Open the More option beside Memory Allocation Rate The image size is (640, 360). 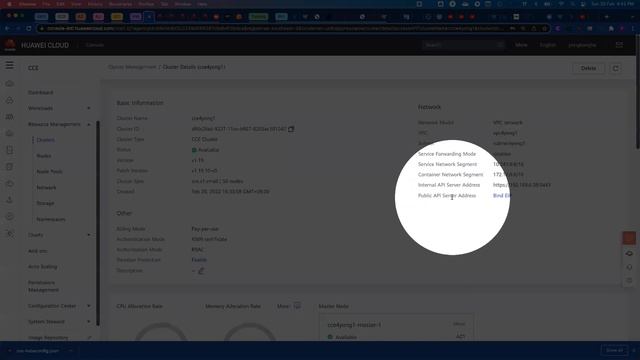tap(289, 306)
